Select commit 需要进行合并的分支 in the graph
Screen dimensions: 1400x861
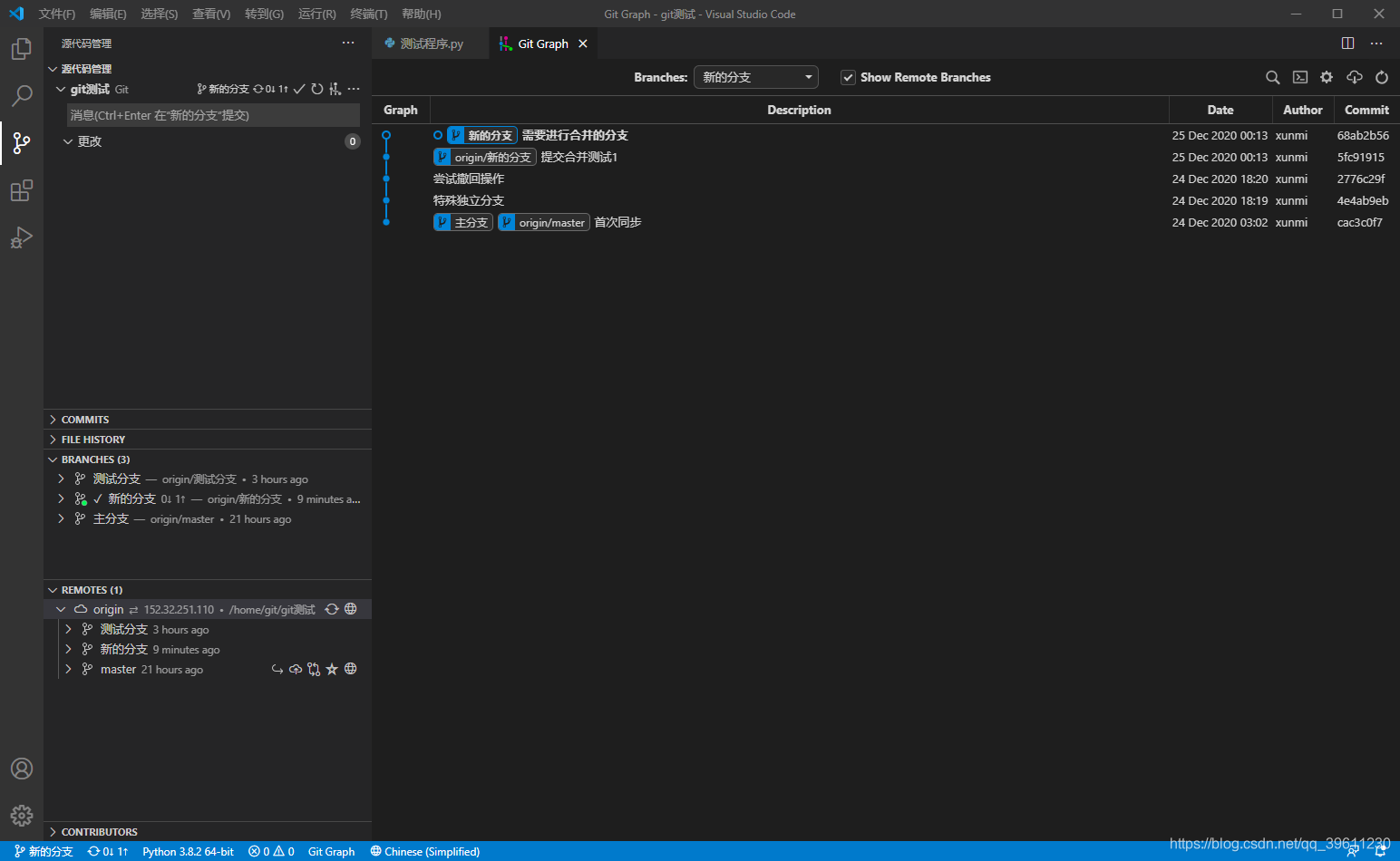575,135
